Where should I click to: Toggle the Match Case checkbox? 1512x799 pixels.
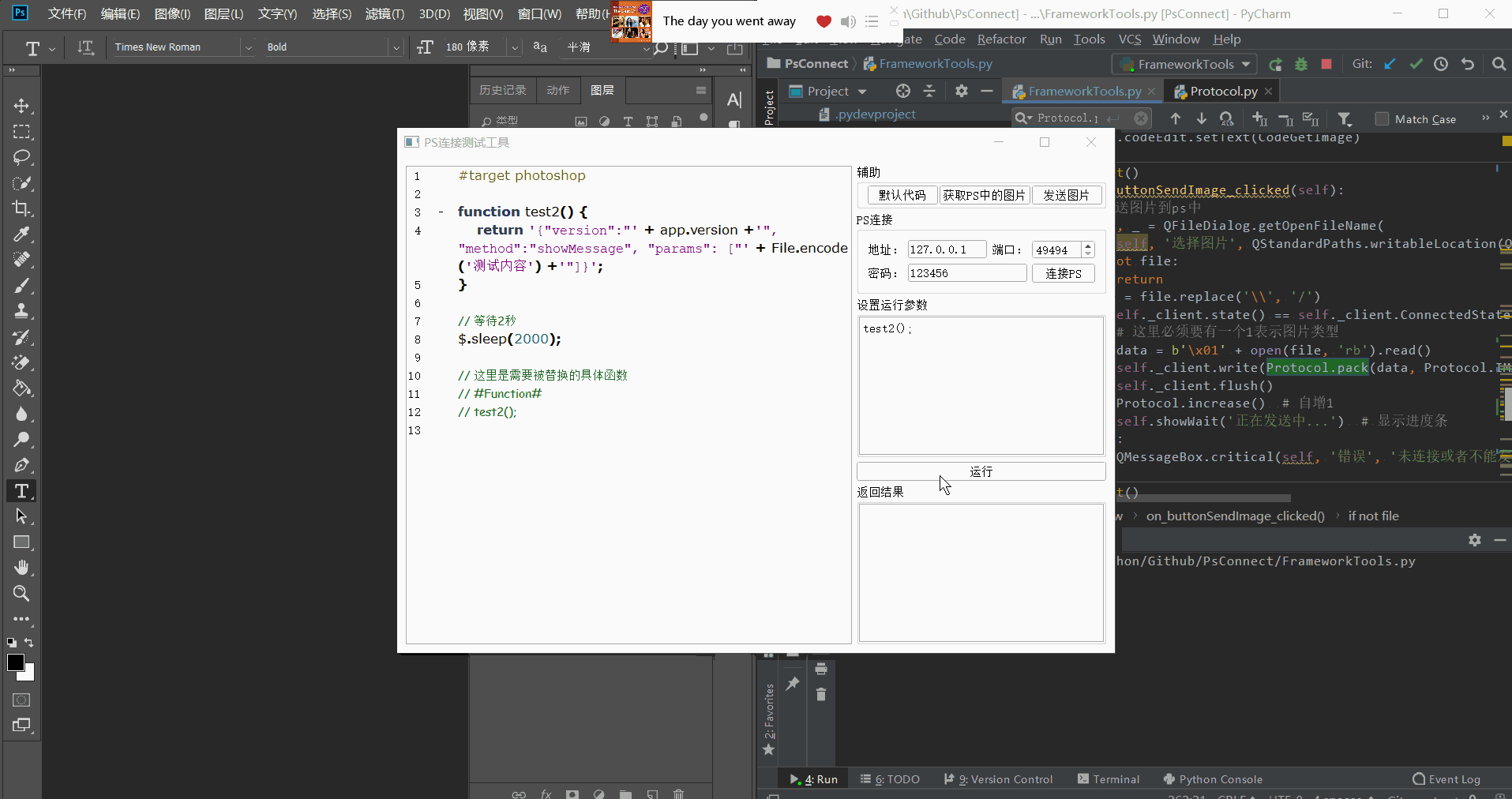(1382, 119)
